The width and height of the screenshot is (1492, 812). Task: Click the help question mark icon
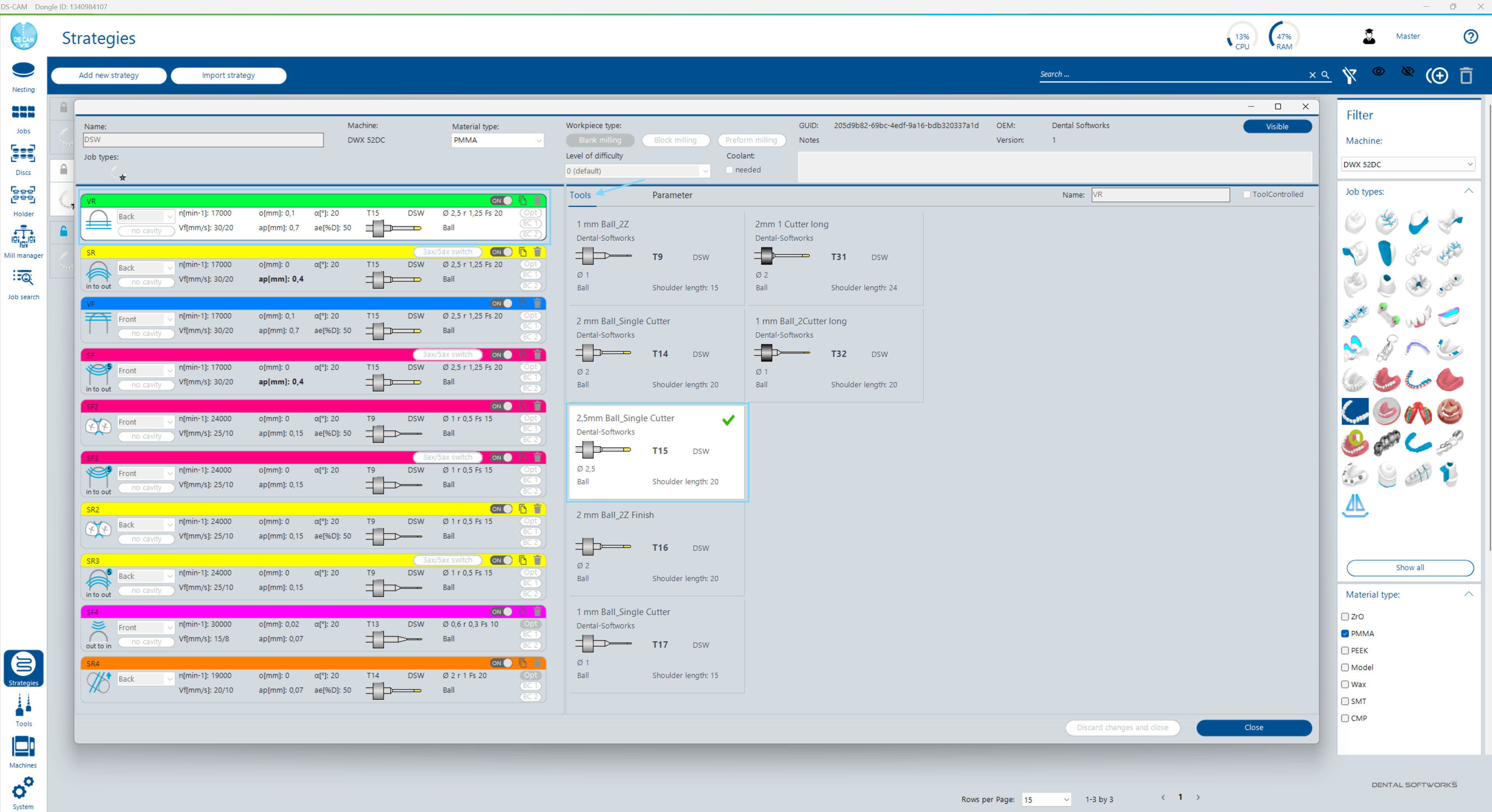tap(1471, 37)
